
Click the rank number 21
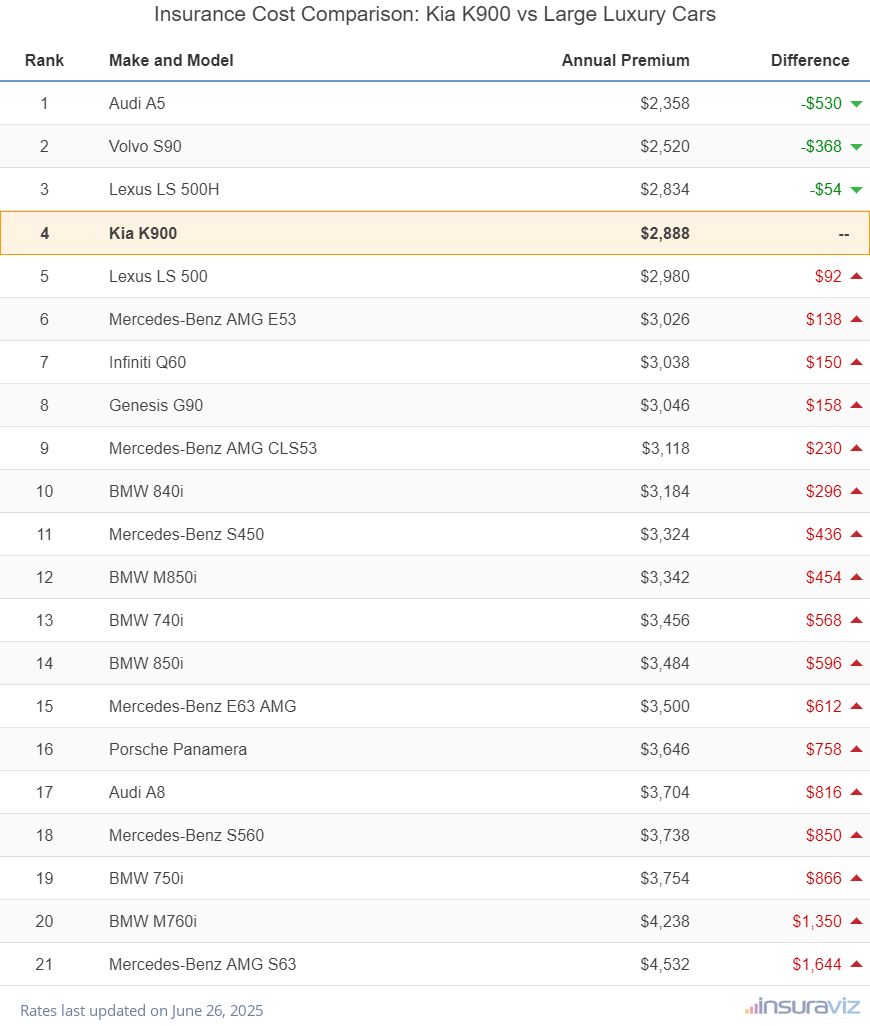(x=44, y=964)
